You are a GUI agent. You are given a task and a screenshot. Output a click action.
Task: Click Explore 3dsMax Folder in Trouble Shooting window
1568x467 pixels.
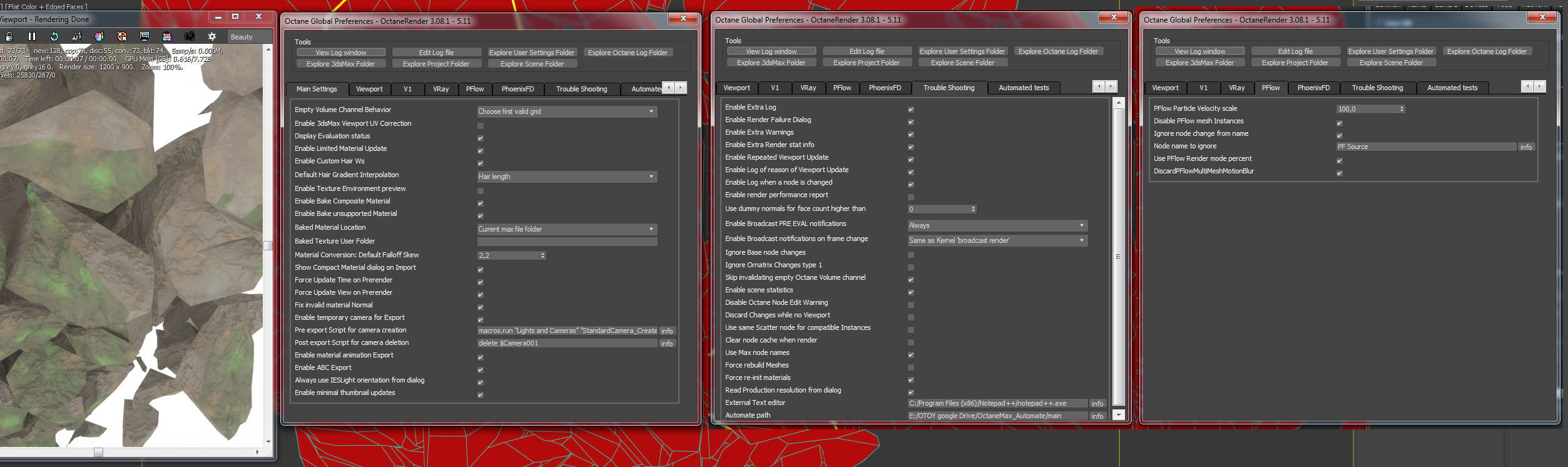click(x=771, y=63)
